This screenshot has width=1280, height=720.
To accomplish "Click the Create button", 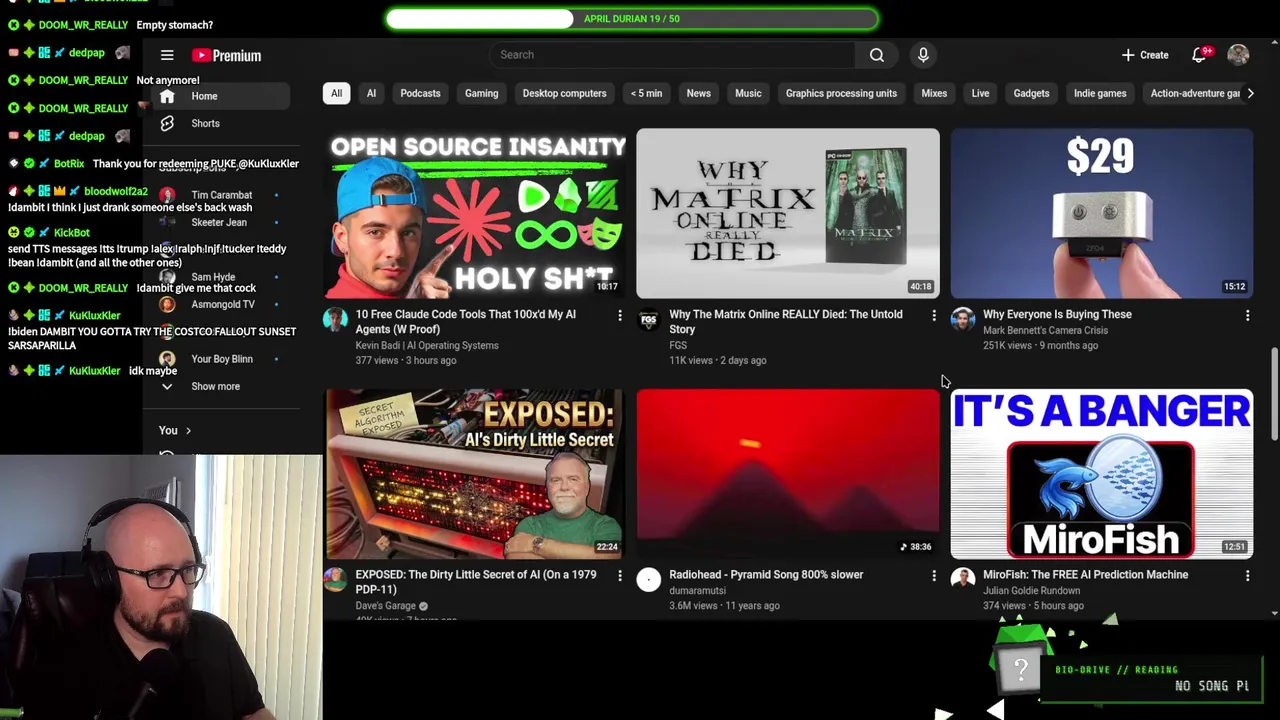I will [1145, 55].
